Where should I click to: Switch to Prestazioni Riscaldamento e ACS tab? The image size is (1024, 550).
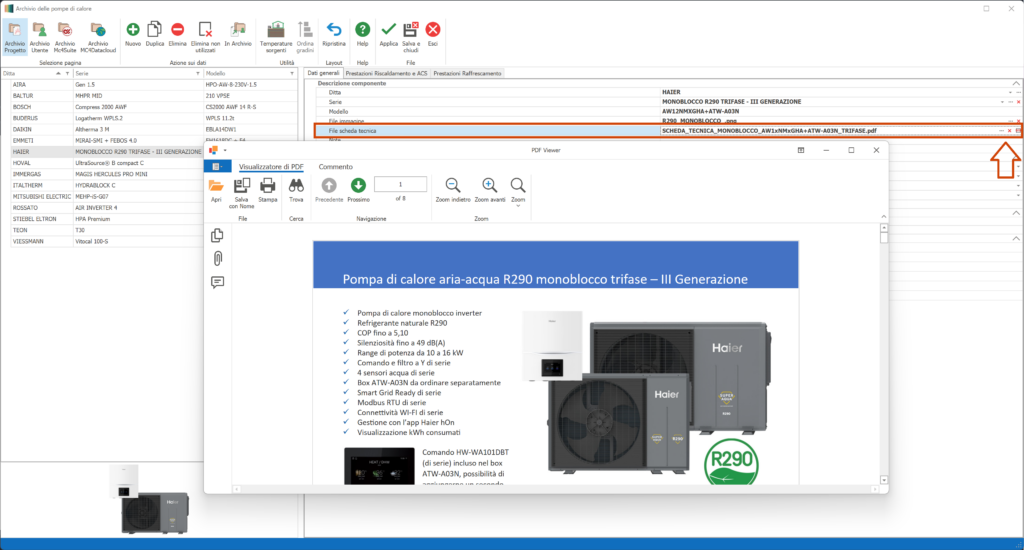(x=386, y=73)
